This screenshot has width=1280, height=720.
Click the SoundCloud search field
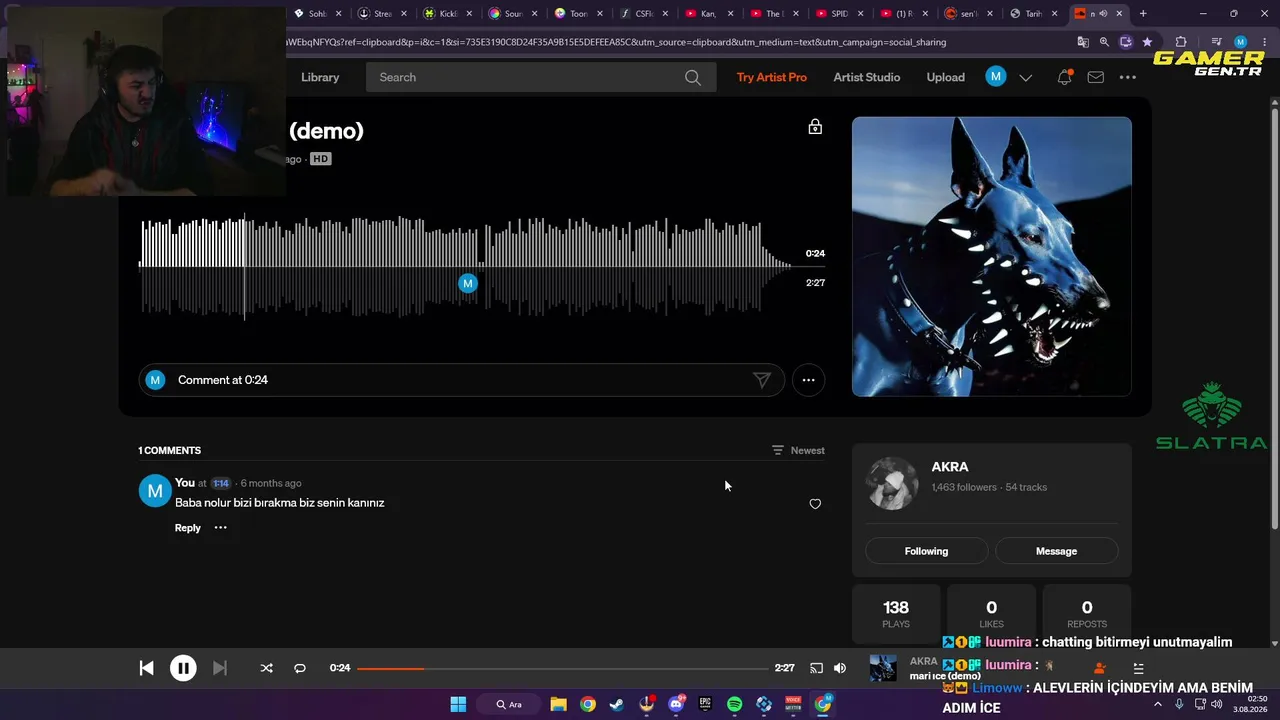coord(541,77)
